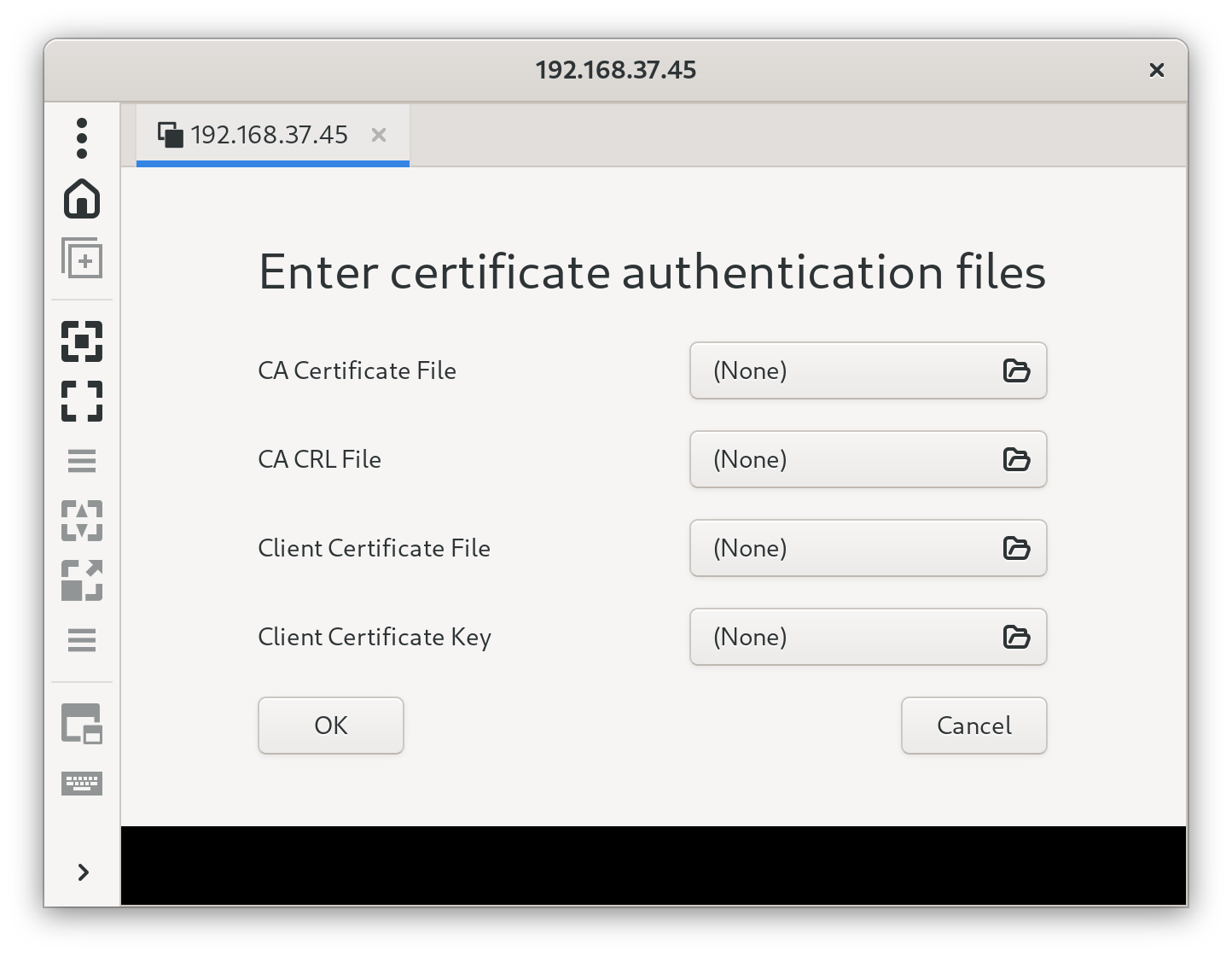Open file chooser for Client Certificate Key
This screenshot has height=956, width=1232.
[x=1015, y=637]
